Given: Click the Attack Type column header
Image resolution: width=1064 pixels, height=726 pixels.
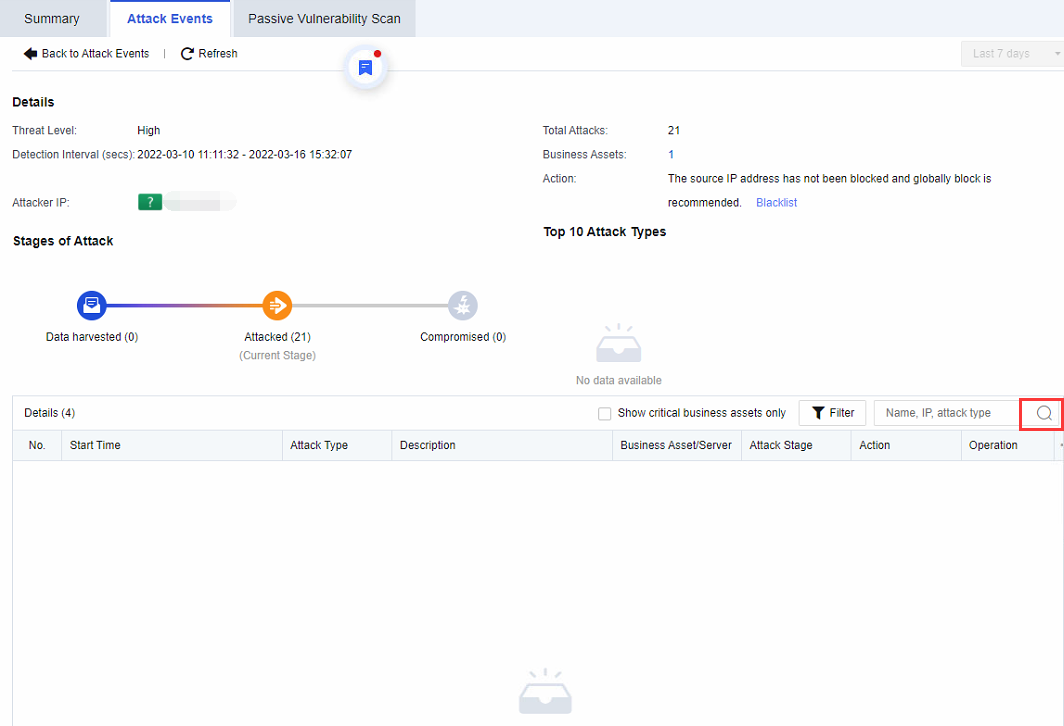Looking at the screenshot, I should (x=319, y=445).
